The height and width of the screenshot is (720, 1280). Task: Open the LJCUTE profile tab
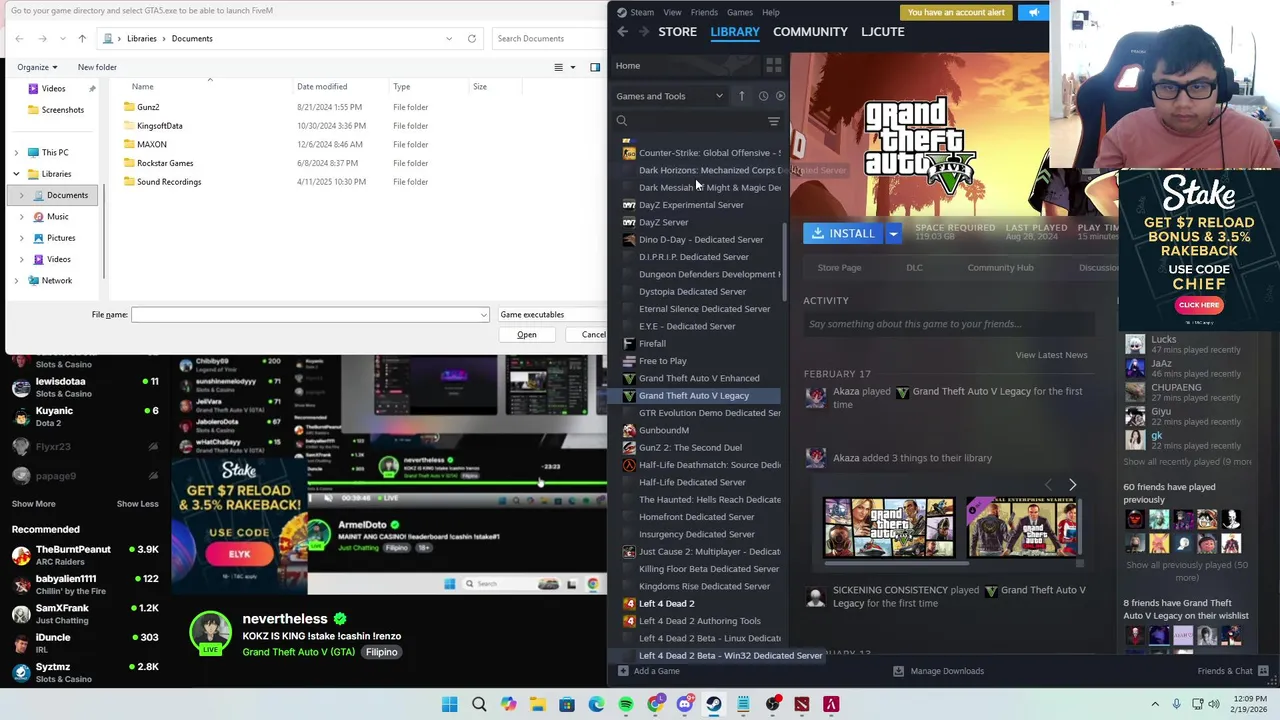tap(882, 32)
